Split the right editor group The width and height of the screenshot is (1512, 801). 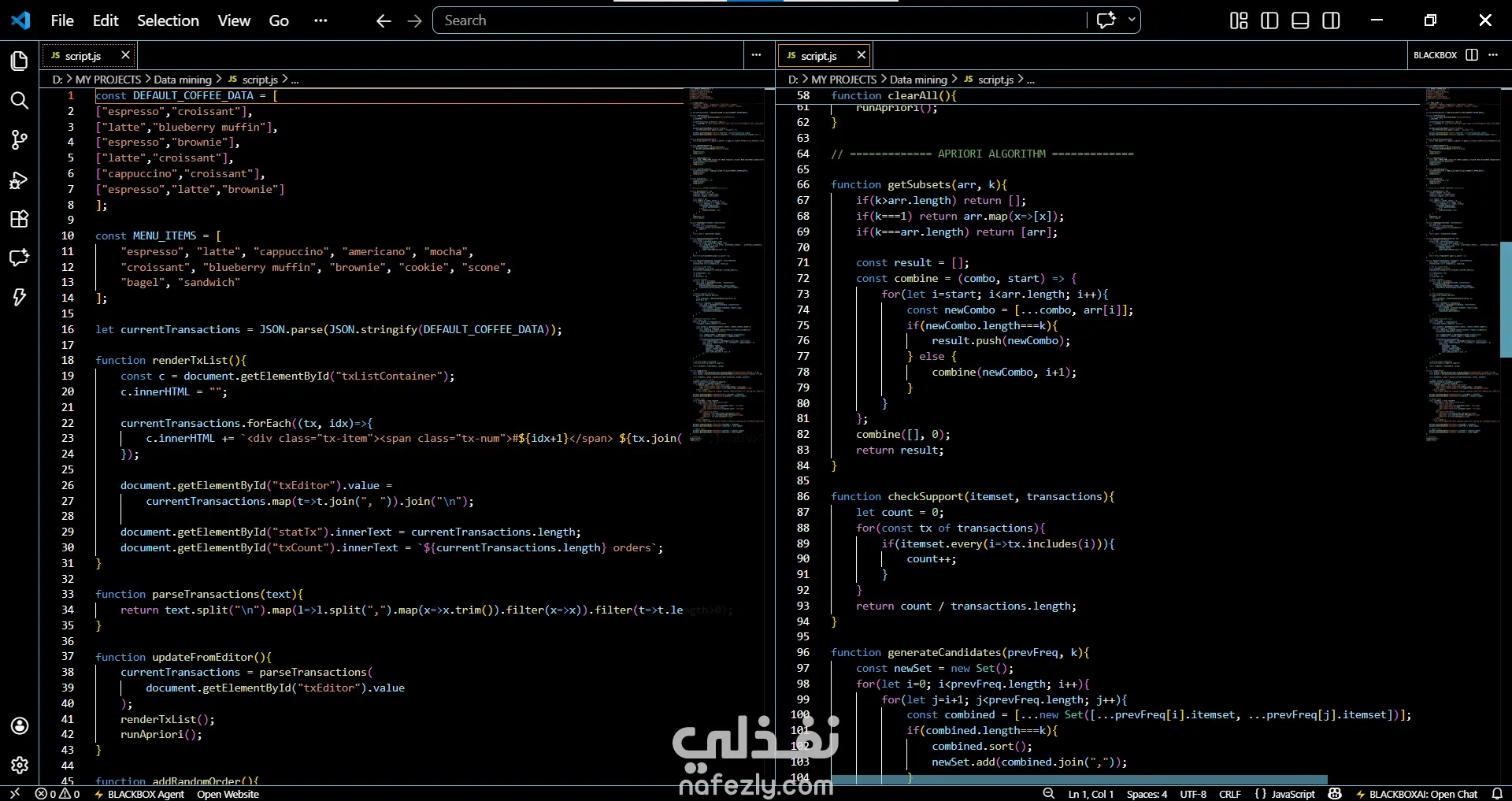point(1472,55)
